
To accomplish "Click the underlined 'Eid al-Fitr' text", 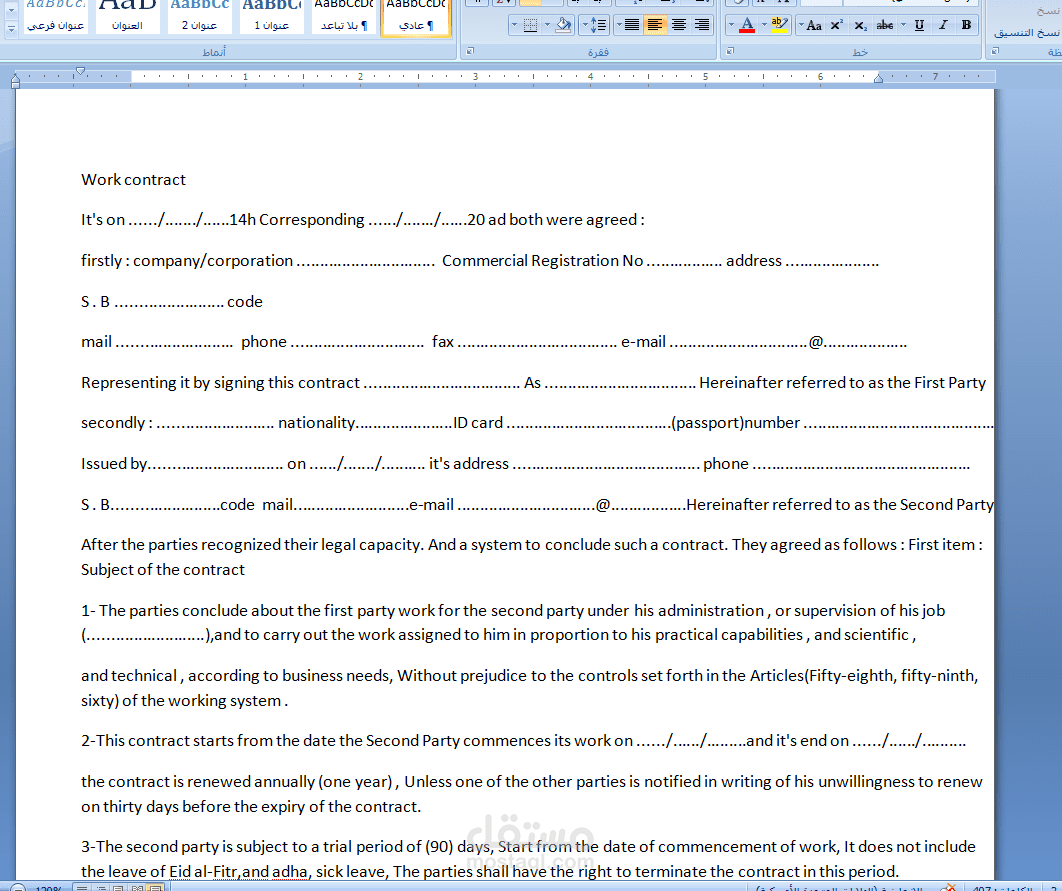I will coord(203,871).
